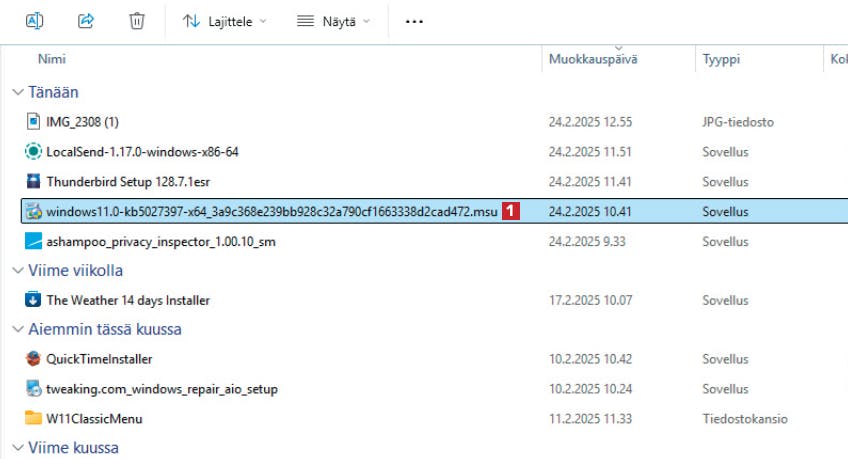Click the Share icon in toolbar

[85, 21]
